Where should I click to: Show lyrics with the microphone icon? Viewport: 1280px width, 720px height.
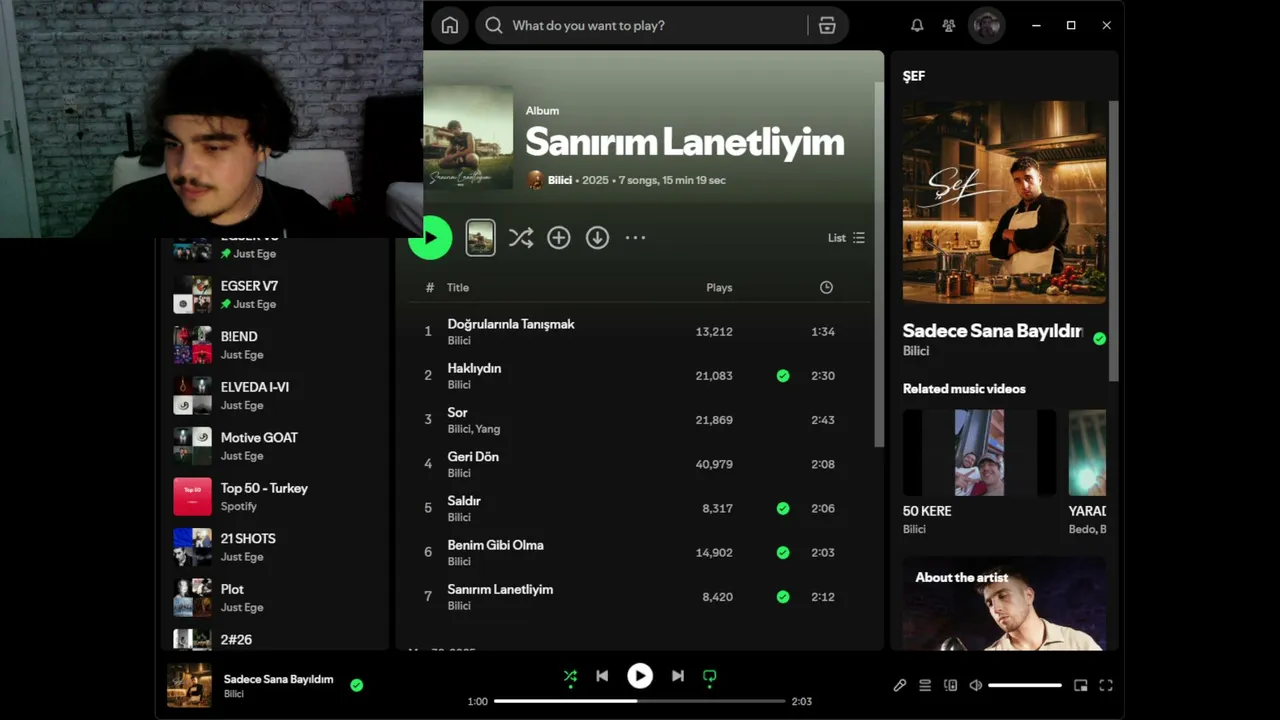tap(900, 685)
